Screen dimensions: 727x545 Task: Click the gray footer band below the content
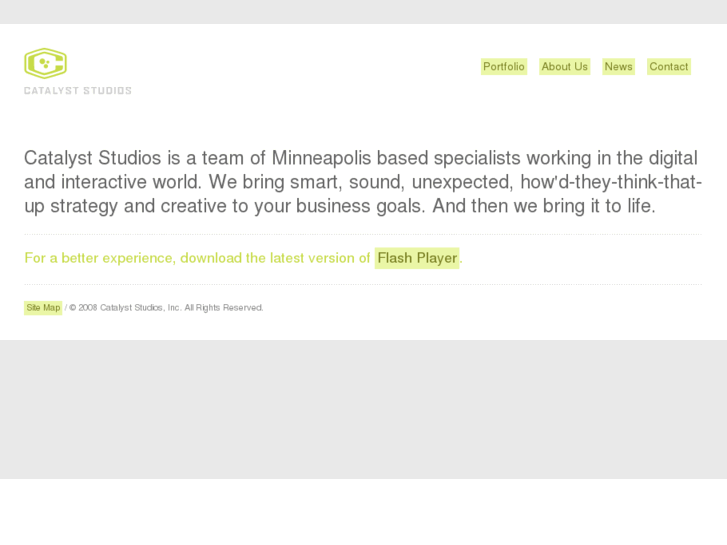[363, 409]
